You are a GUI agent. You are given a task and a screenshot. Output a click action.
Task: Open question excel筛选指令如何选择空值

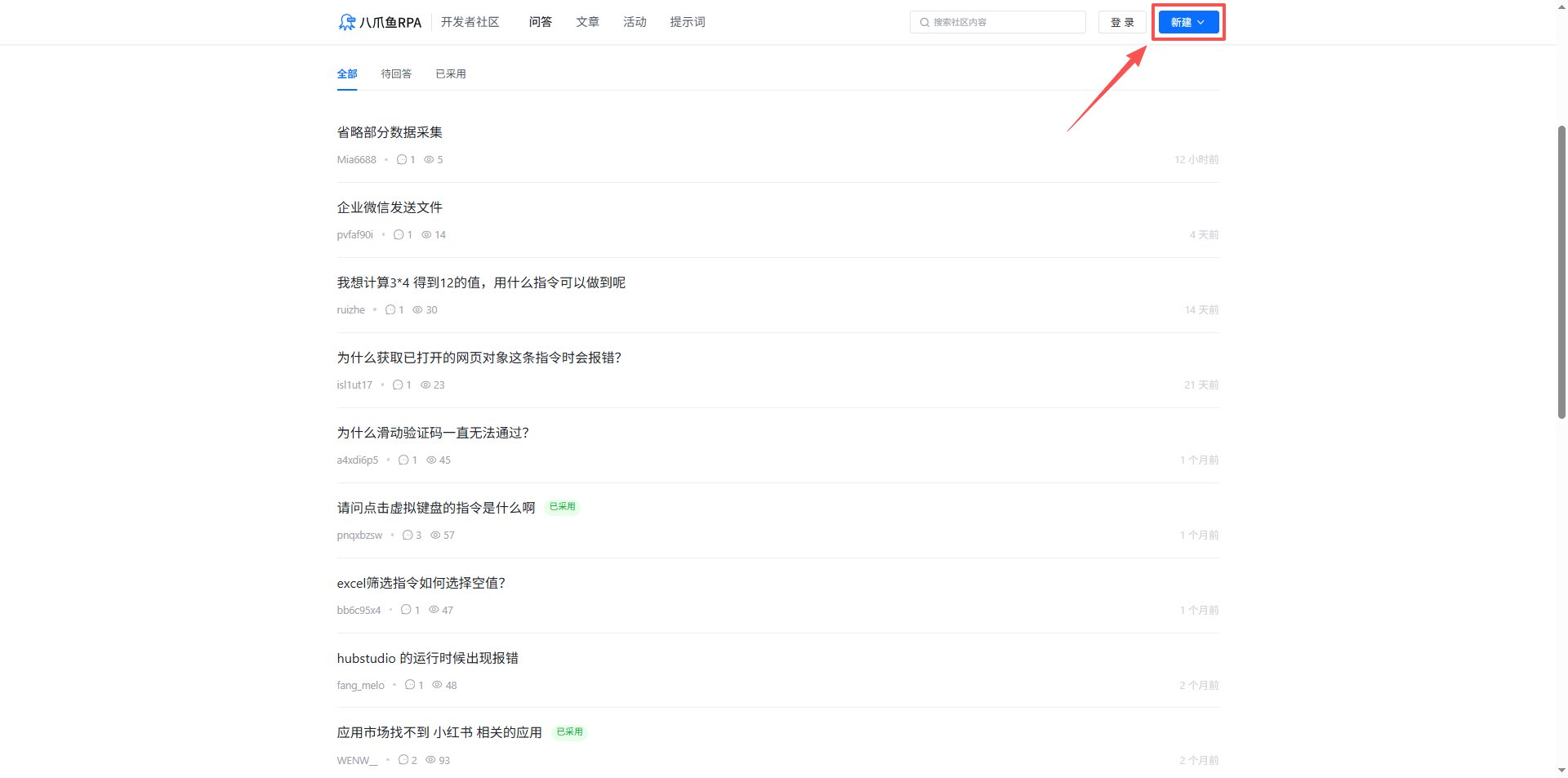tap(421, 583)
